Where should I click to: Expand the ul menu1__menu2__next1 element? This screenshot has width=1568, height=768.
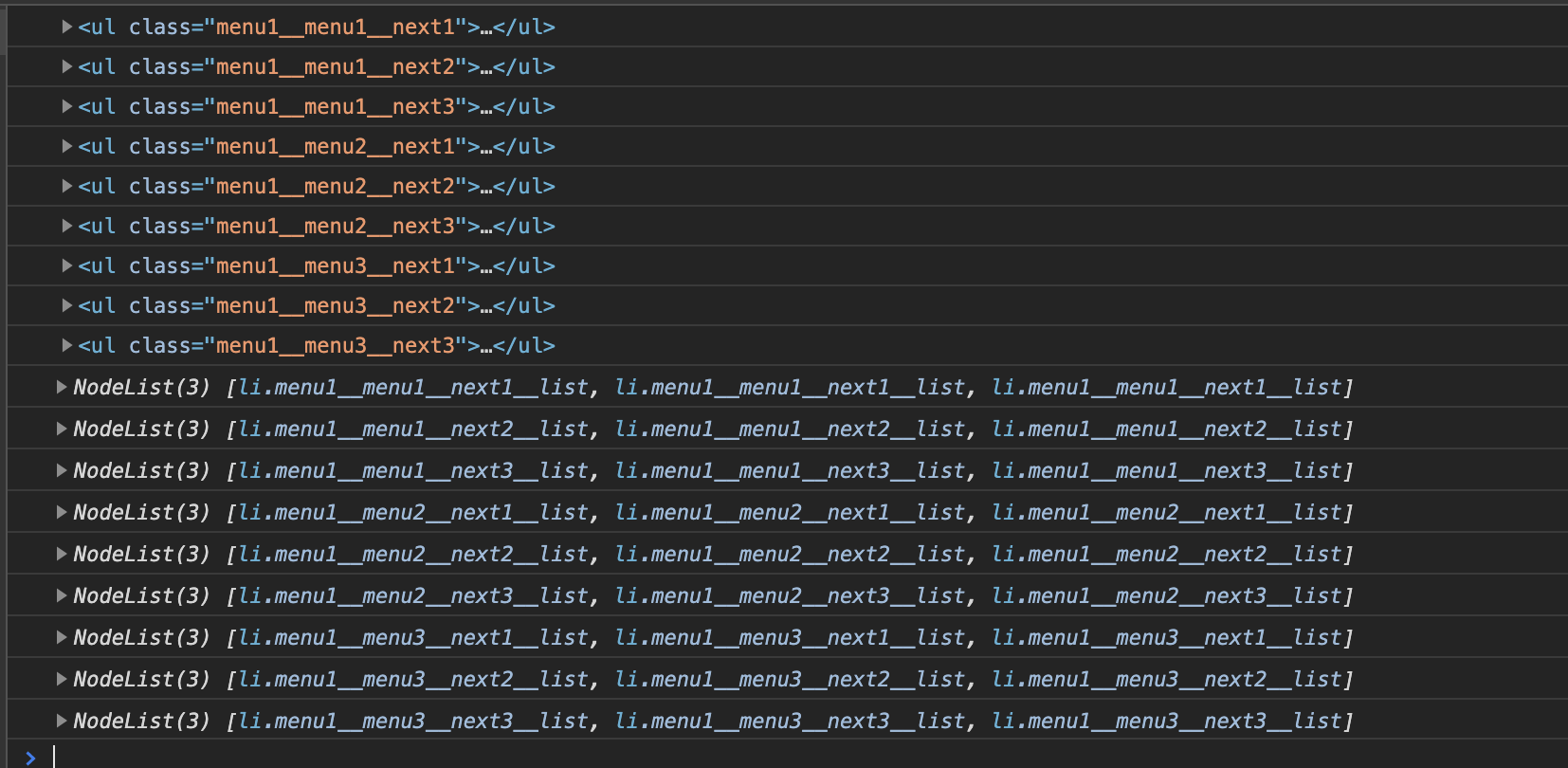click(67, 146)
